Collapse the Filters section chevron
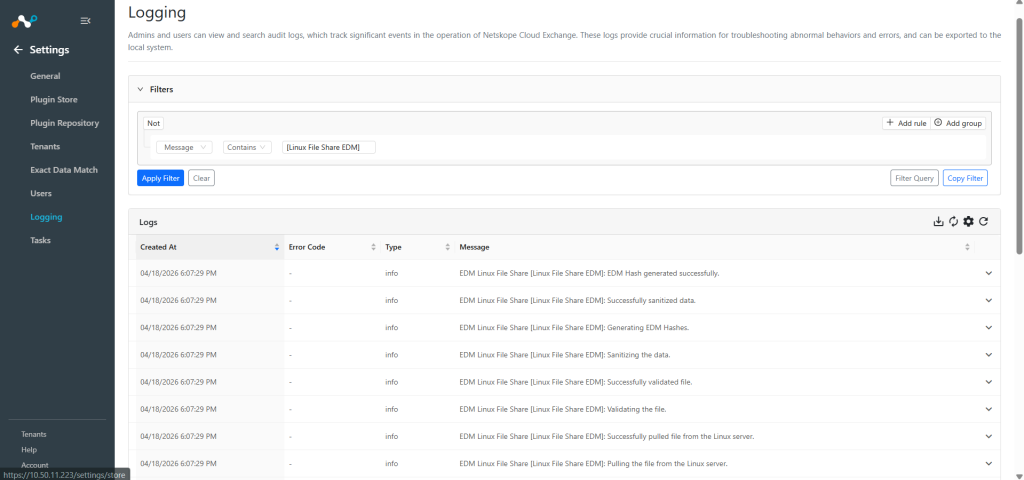The image size is (1024, 480). 140,89
